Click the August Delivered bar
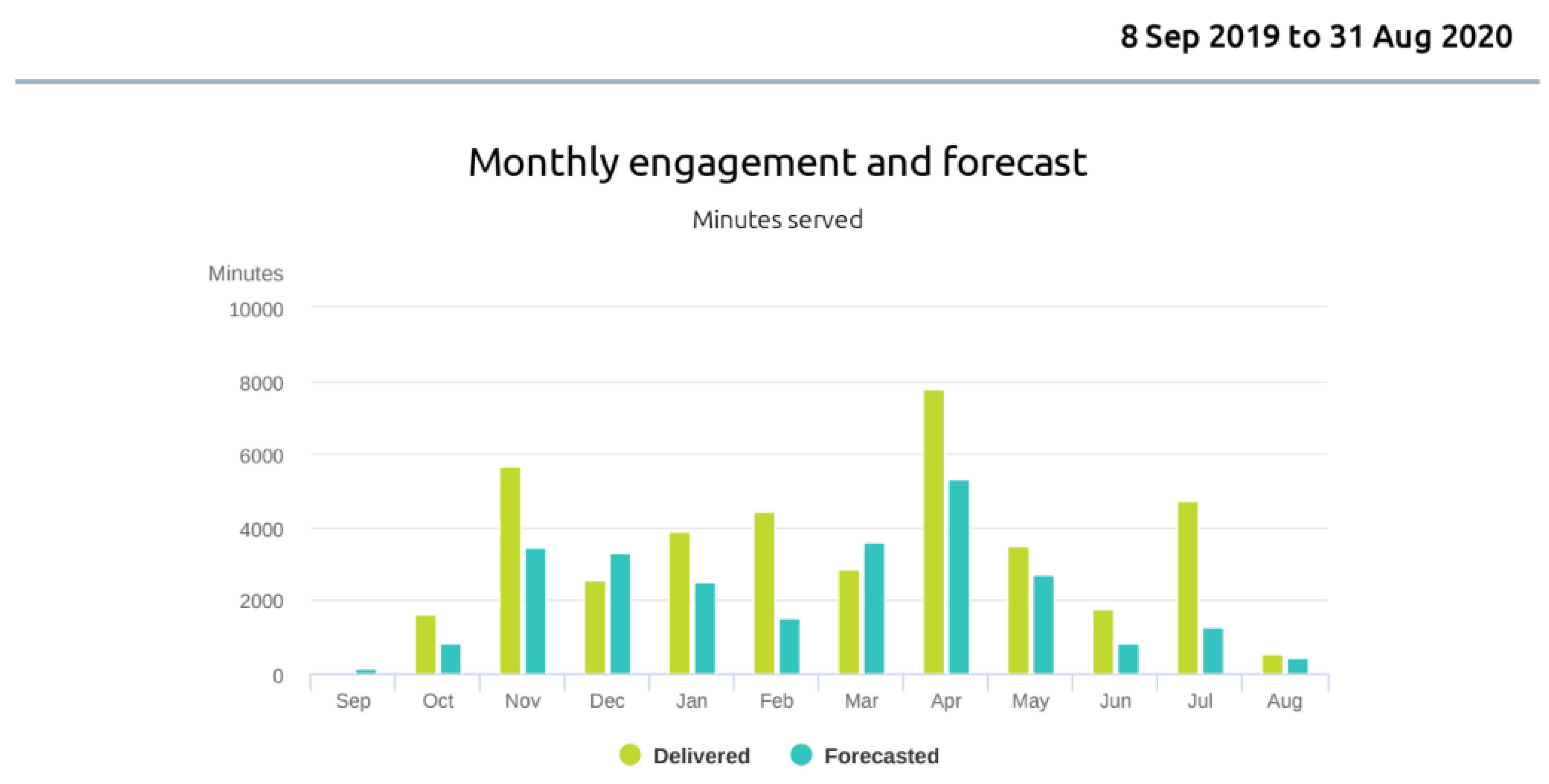 tap(1273, 664)
